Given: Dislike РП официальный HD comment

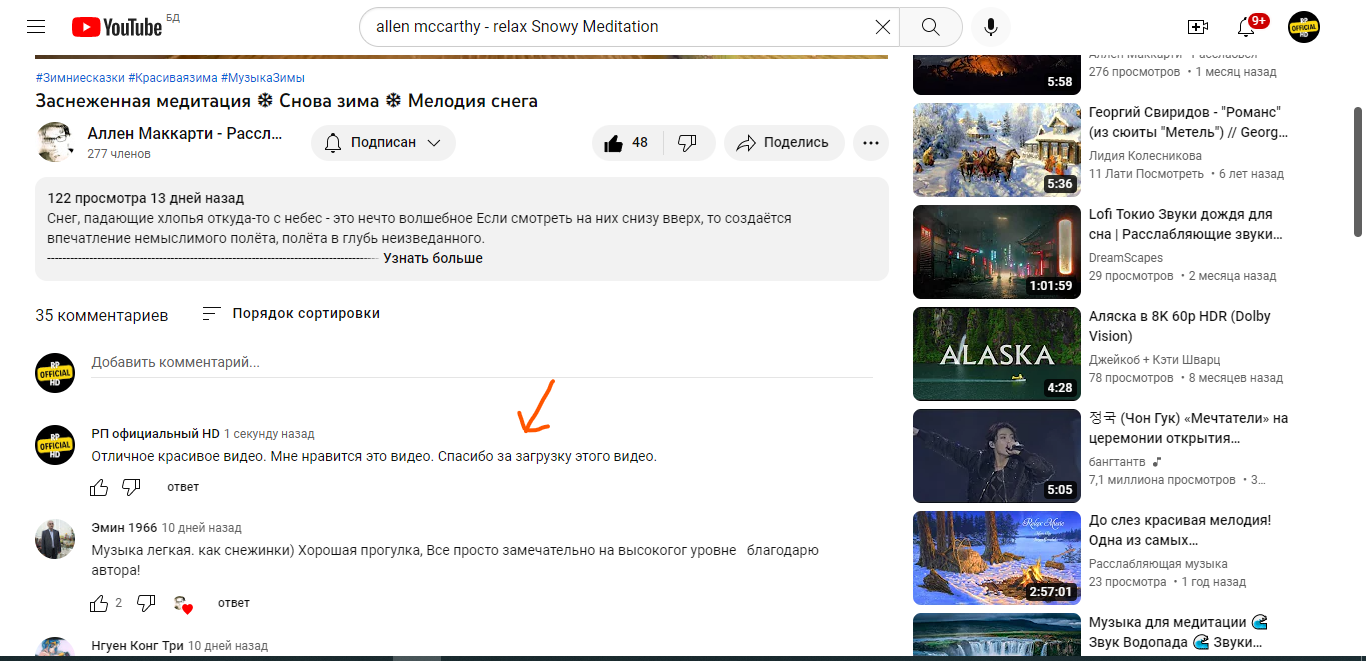Looking at the screenshot, I should coord(131,487).
